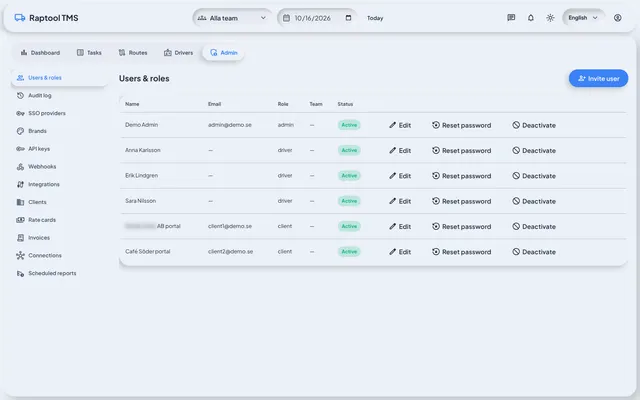The height and width of the screenshot is (400, 640).
Task: Open Users & roles in the sidebar
Action: coord(60,78)
